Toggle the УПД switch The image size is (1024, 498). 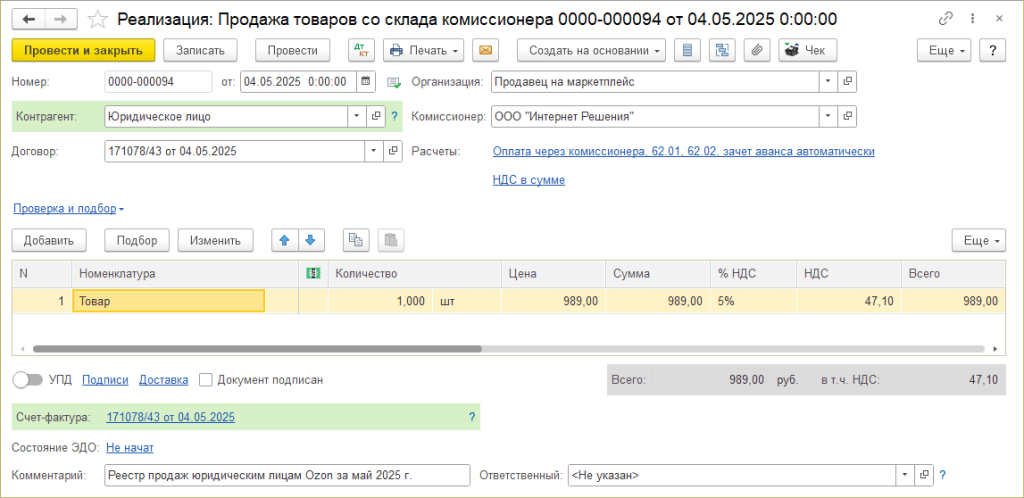click(28, 380)
